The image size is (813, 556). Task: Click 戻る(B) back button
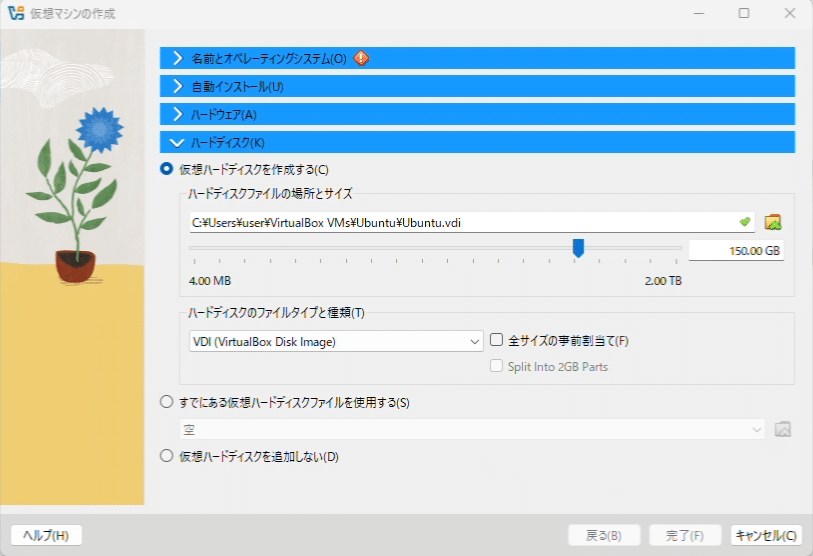click(x=604, y=535)
